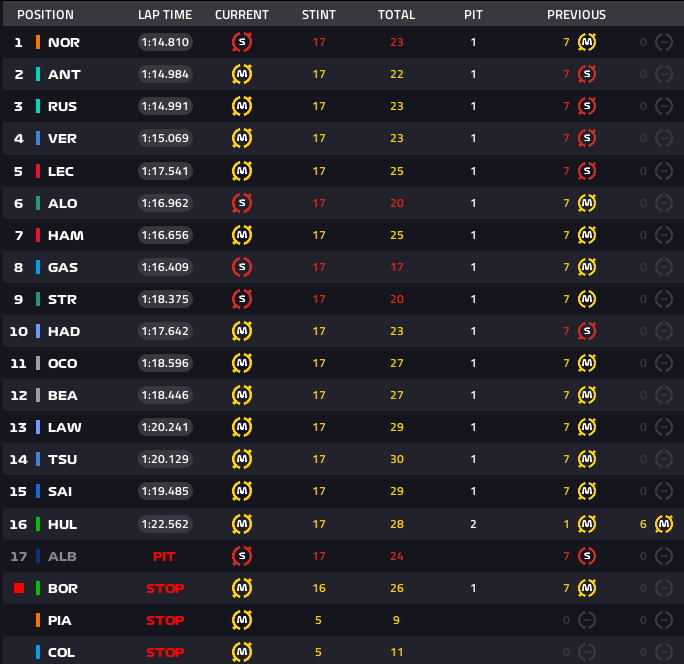
Task: Click the red stop indicator beside BOR
Action: (18, 588)
